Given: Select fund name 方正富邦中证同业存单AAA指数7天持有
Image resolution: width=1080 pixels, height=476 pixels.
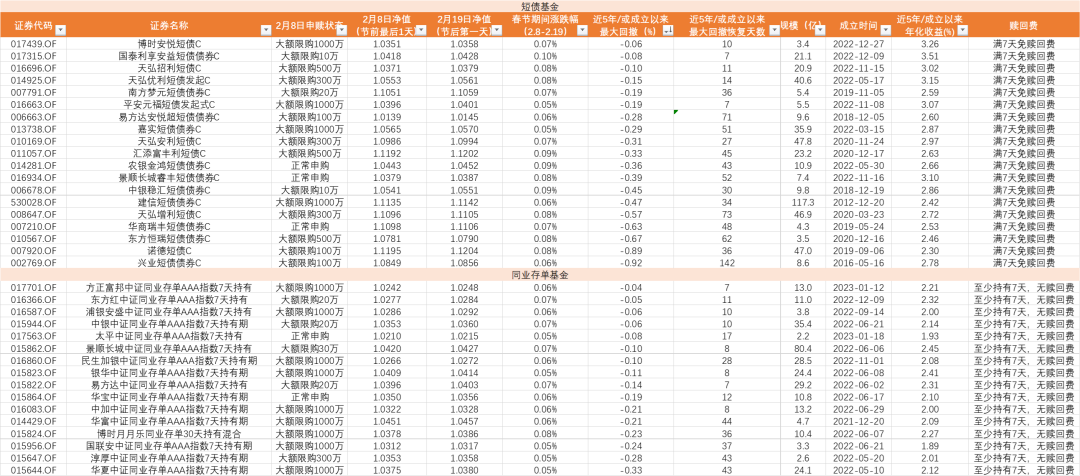Looking at the screenshot, I should tap(169, 287).
